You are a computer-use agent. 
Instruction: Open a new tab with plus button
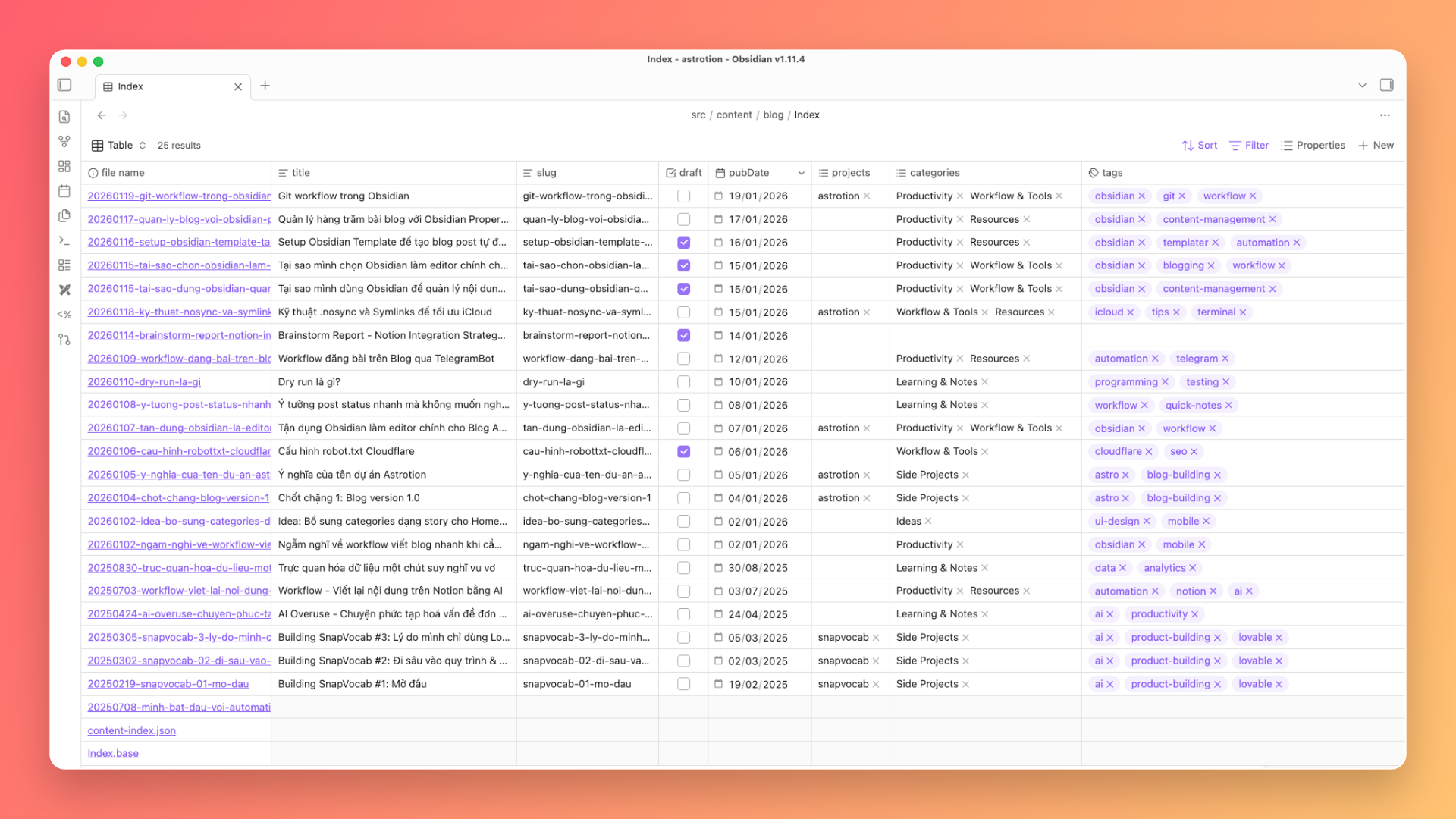pyautogui.click(x=265, y=86)
